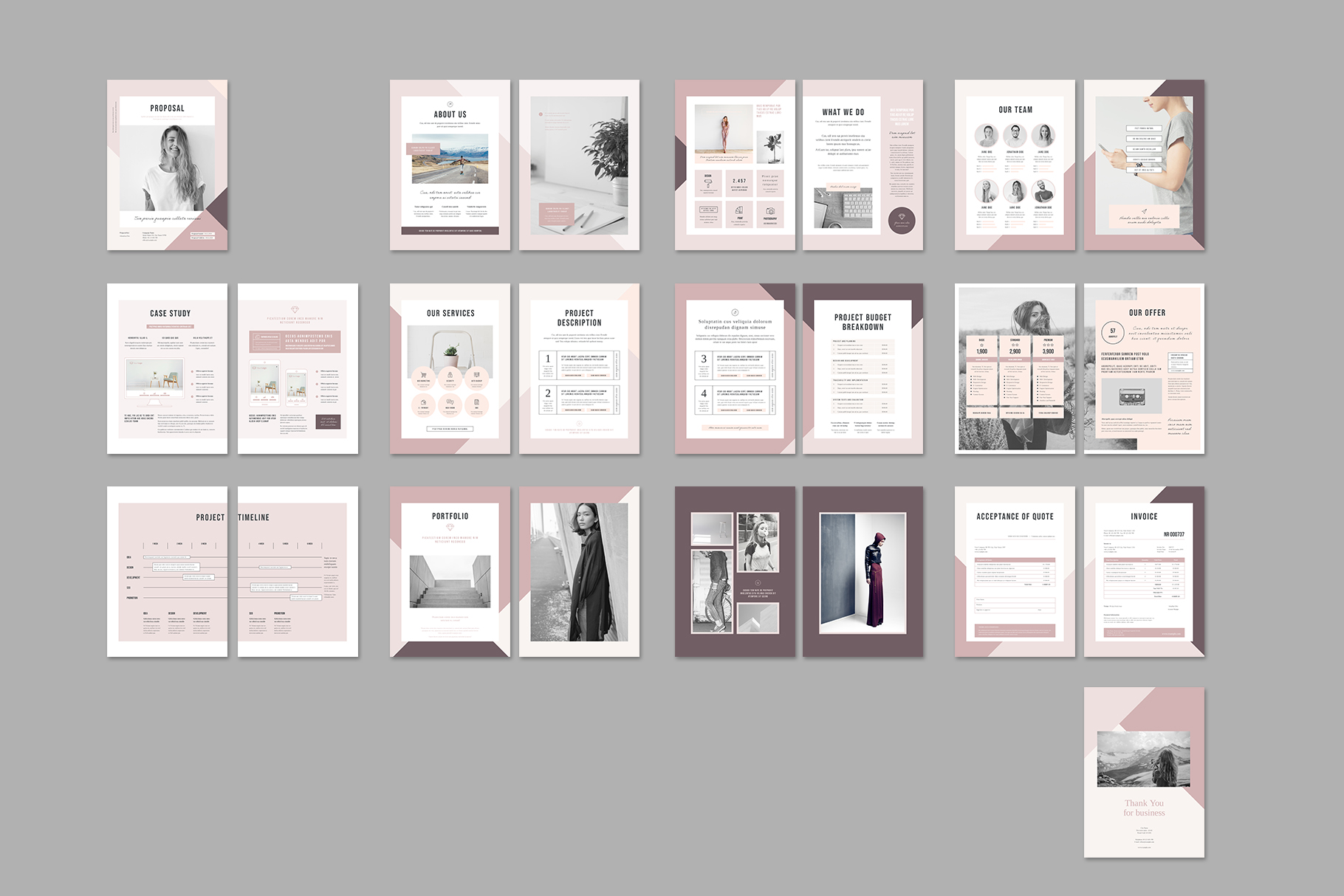
Task: Click the diamond icon above the Portfolio subtitle
Action: pos(450,528)
